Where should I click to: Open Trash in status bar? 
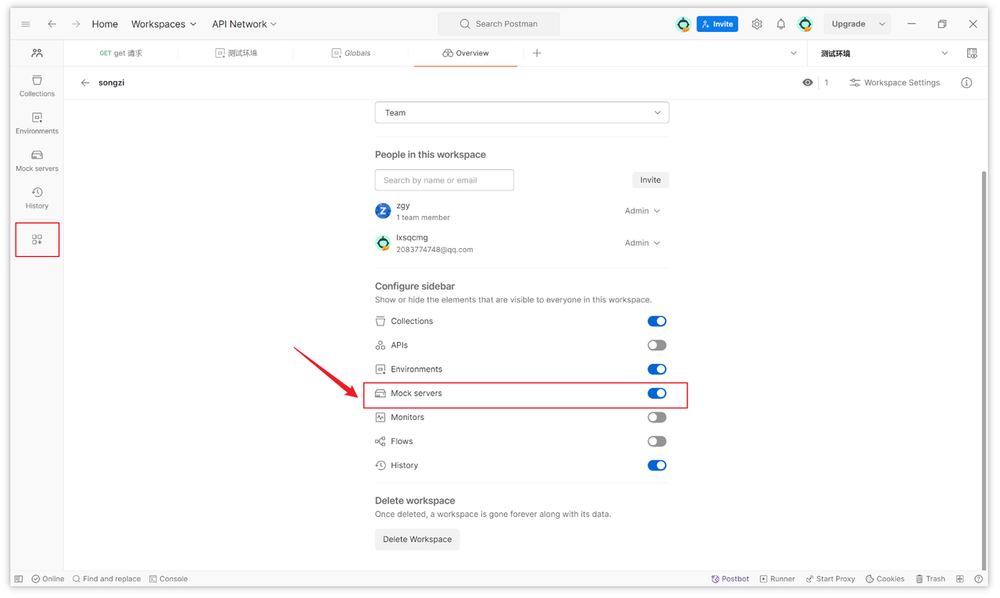(930, 579)
